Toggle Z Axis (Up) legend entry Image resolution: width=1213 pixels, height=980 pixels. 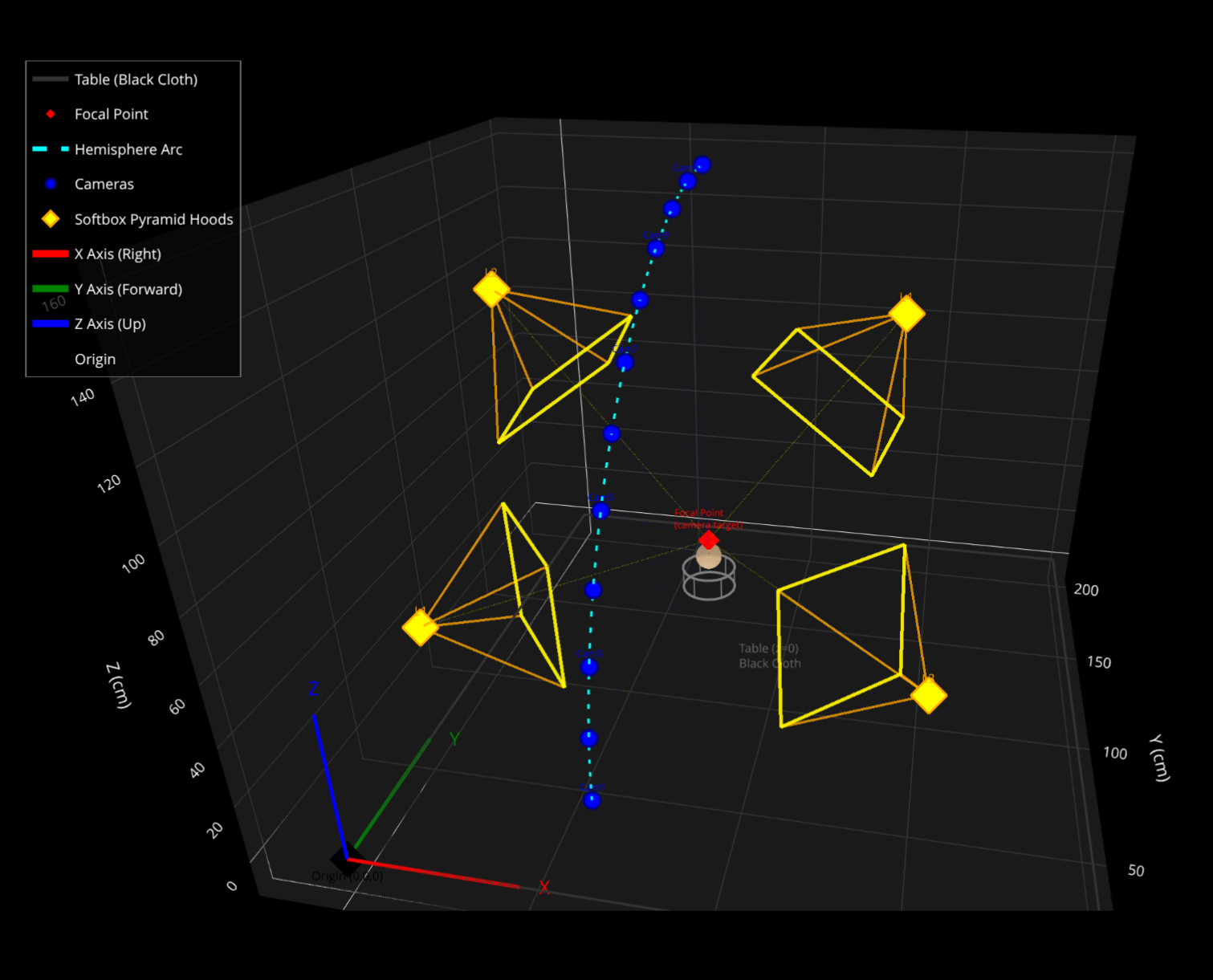pyautogui.click(x=133, y=323)
